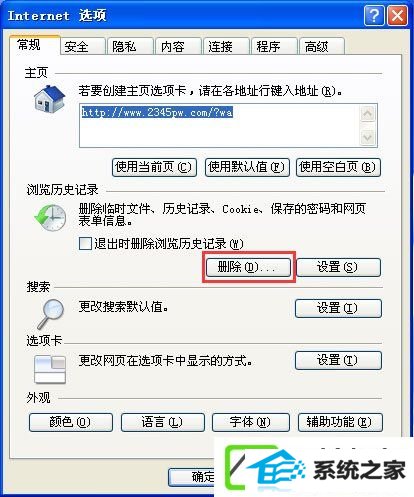Click the 删除(D)... button

point(248,267)
